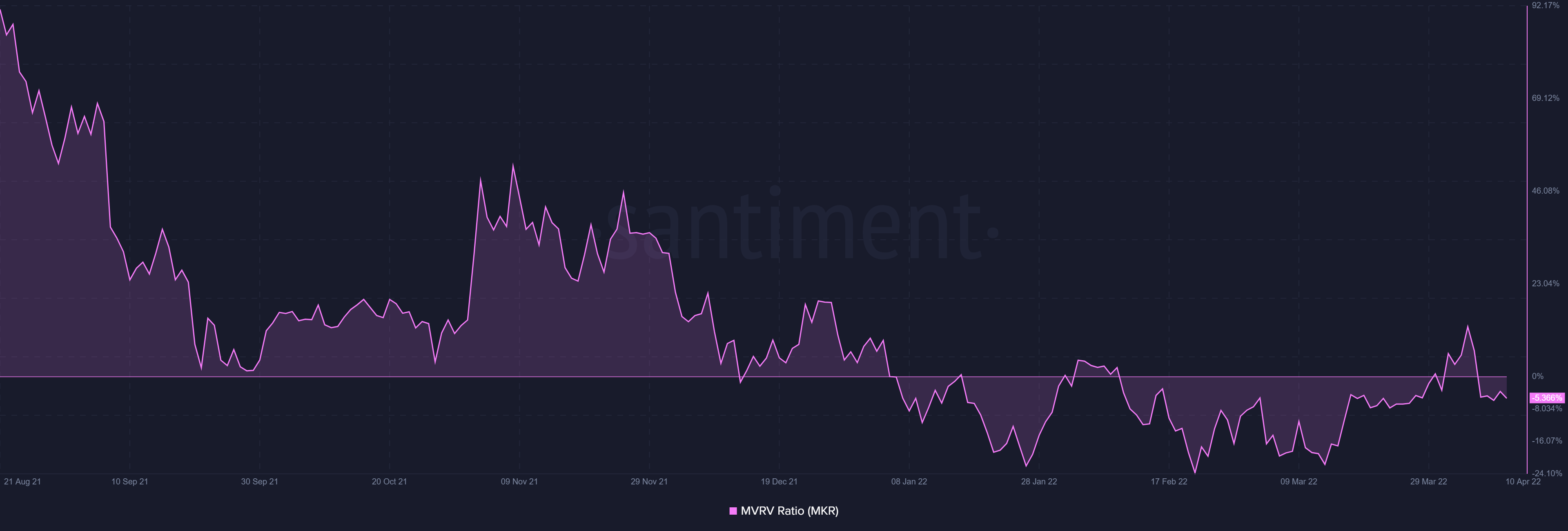The width and height of the screenshot is (1568, 531).
Task: Click the 0% baseline axis label
Action: (x=1537, y=376)
